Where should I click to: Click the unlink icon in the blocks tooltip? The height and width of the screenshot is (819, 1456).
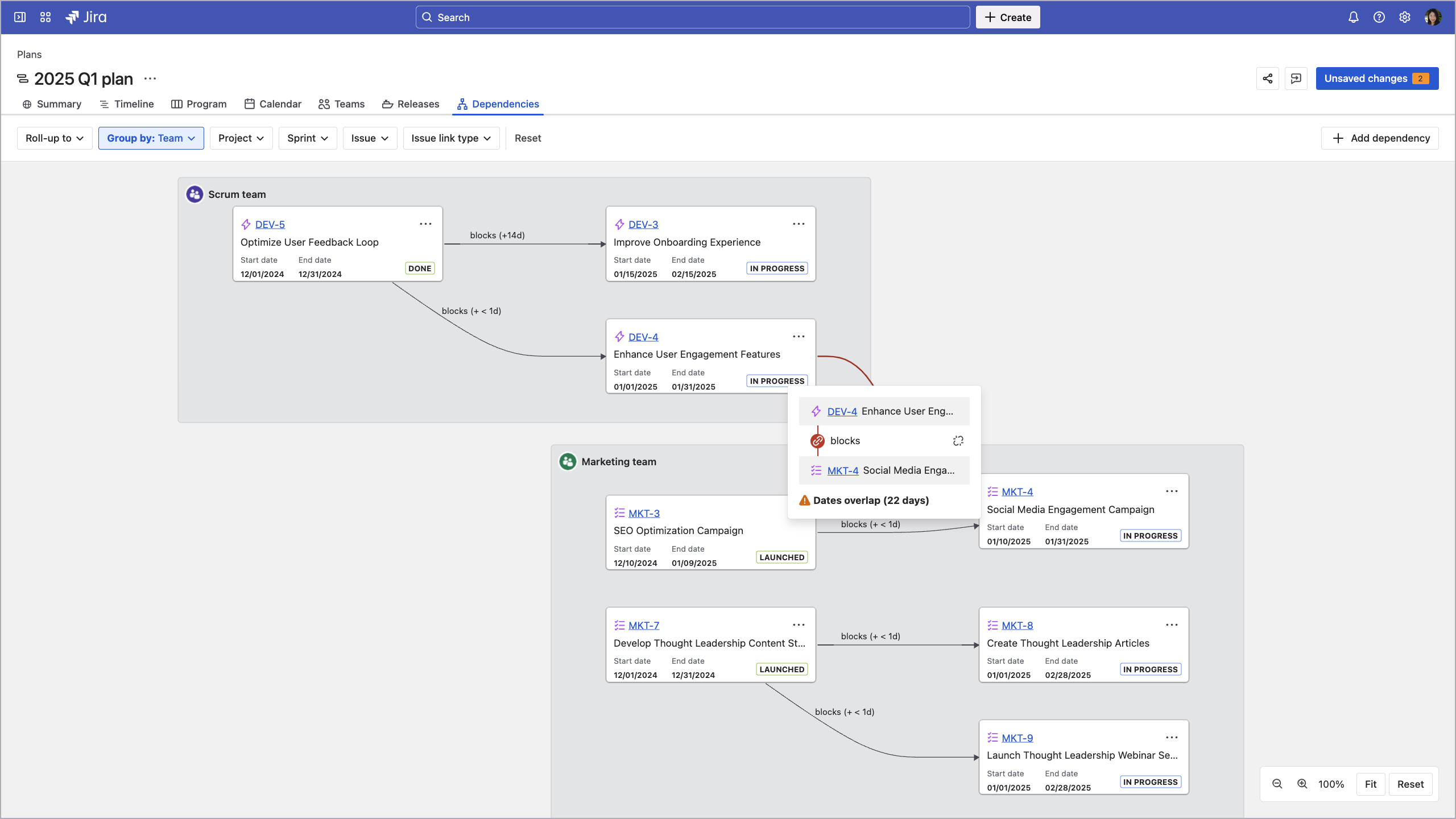958,440
